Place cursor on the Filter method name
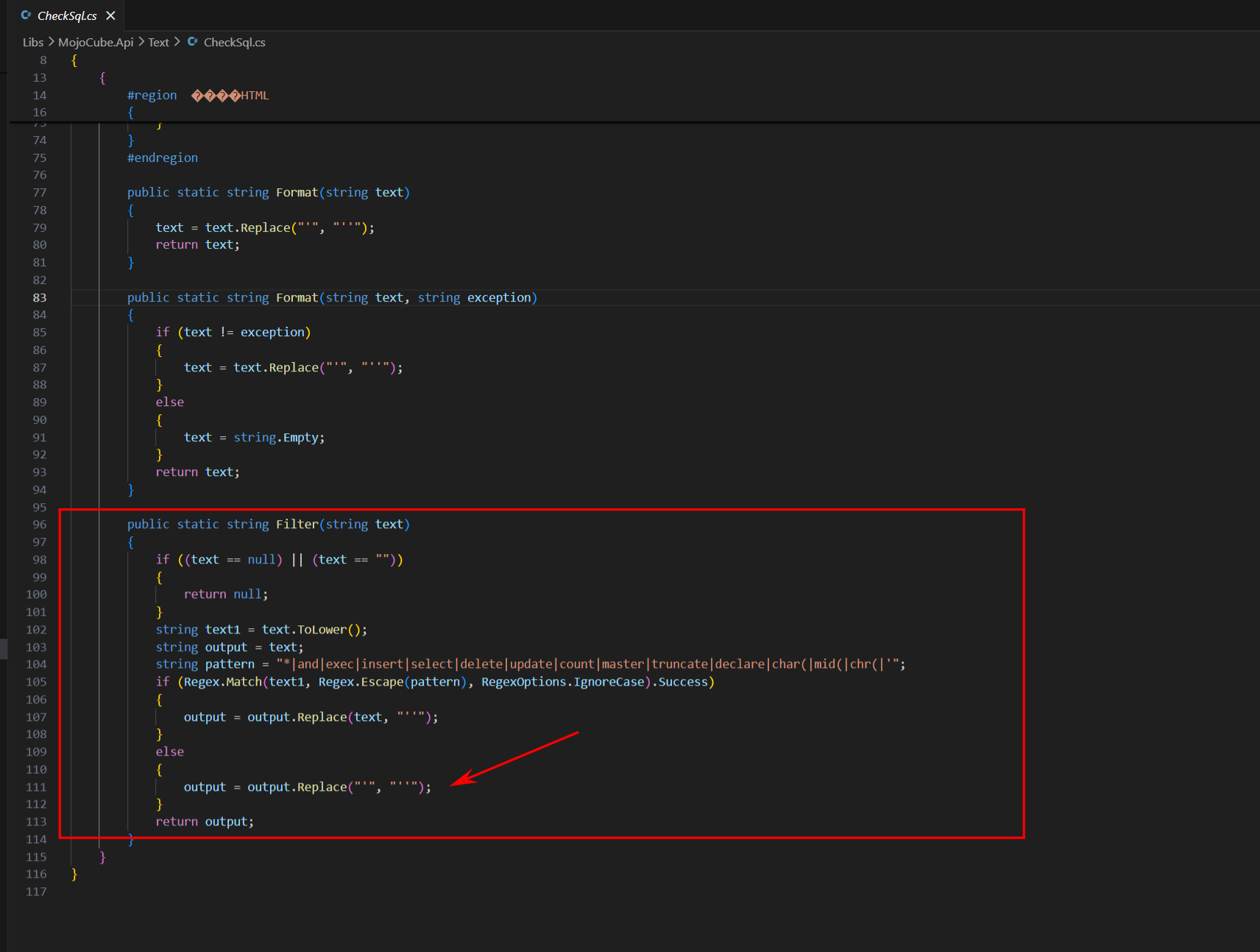1260x952 pixels. 297,525
